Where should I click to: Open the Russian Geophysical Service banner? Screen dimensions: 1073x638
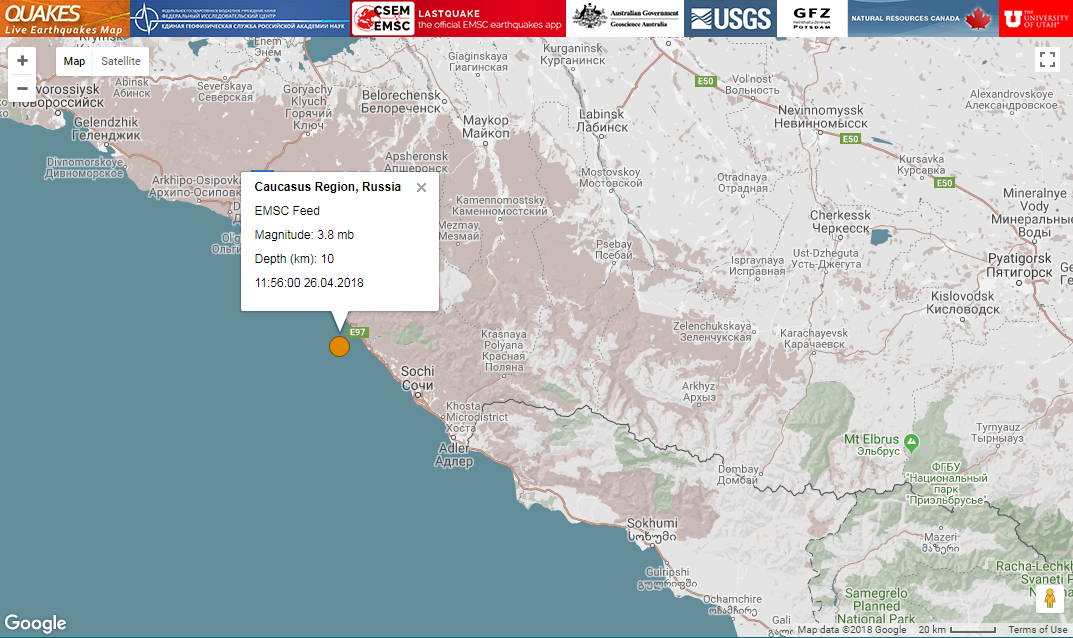[239, 18]
